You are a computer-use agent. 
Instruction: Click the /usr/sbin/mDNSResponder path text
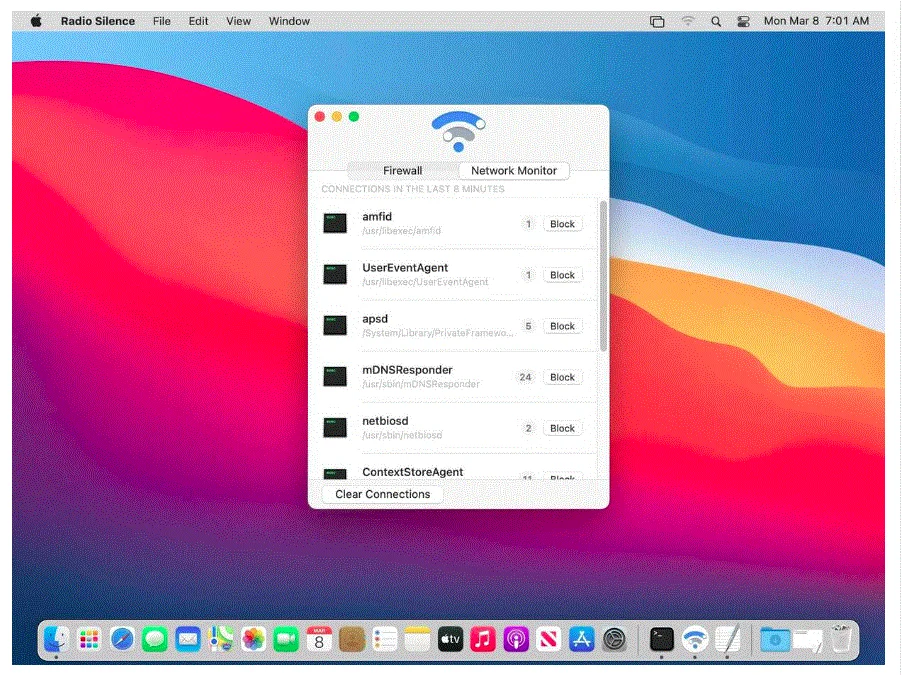point(421,384)
